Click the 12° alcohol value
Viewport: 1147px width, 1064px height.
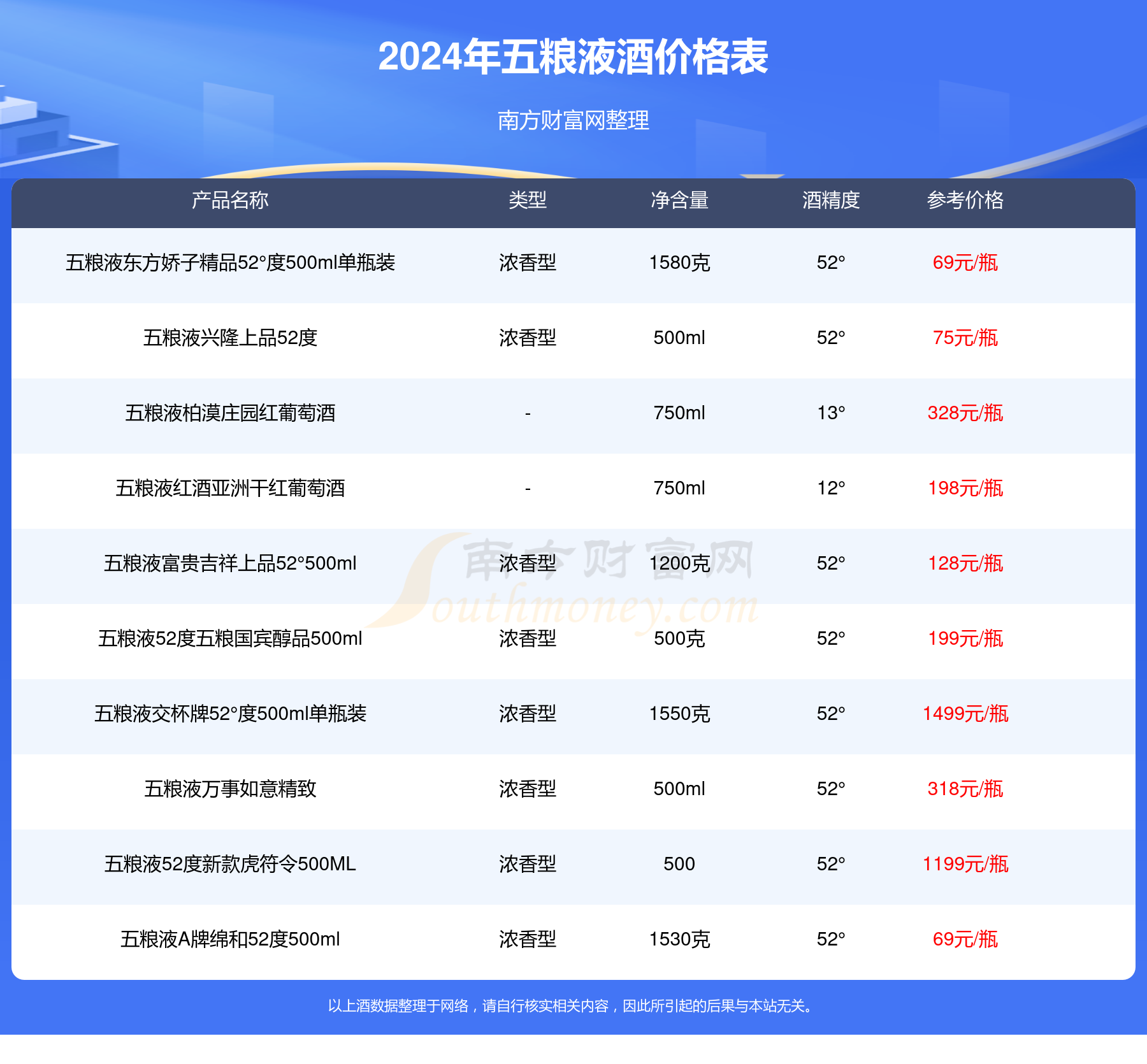click(831, 488)
